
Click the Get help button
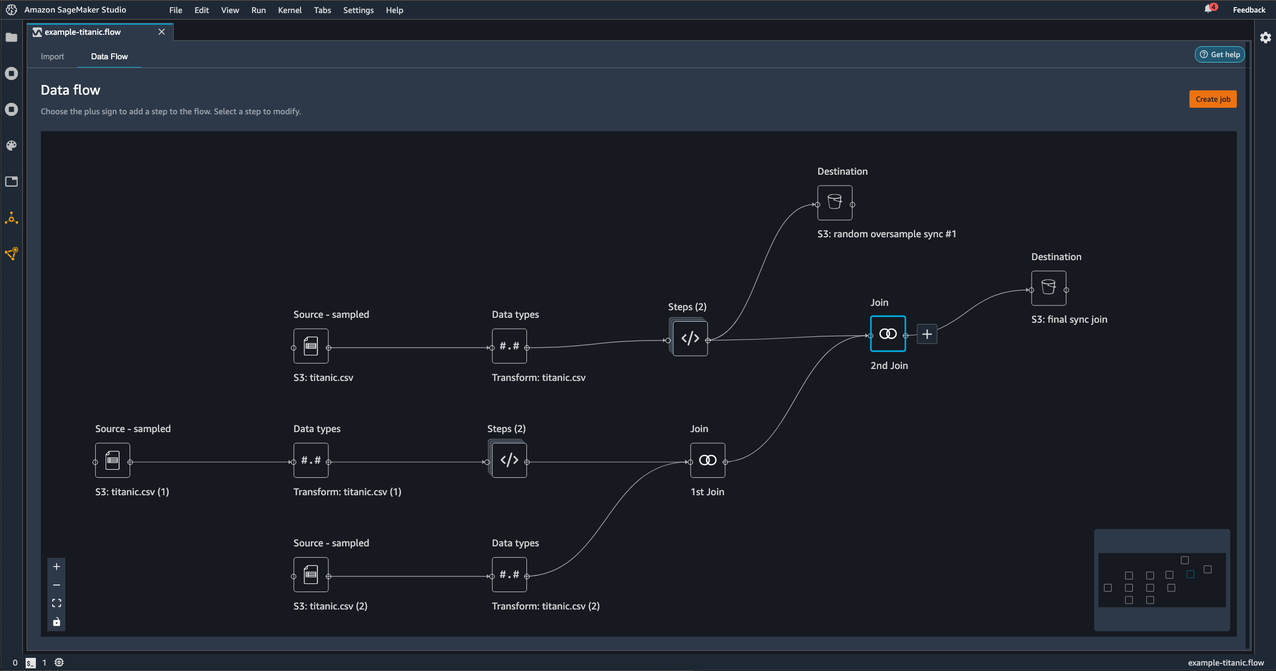pos(1220,54)
